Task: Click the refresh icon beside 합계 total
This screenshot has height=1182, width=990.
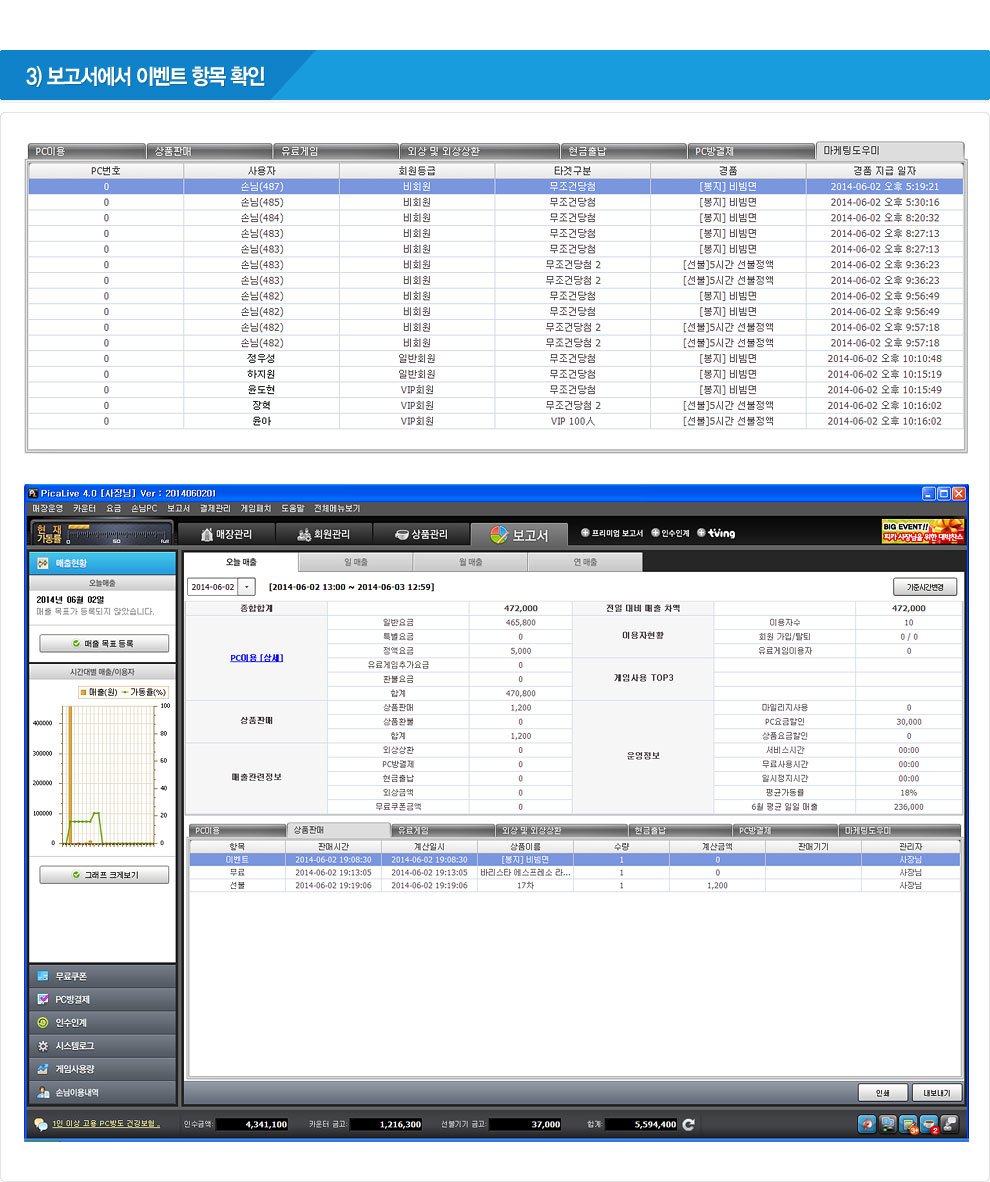Action: click(688, 1124)
